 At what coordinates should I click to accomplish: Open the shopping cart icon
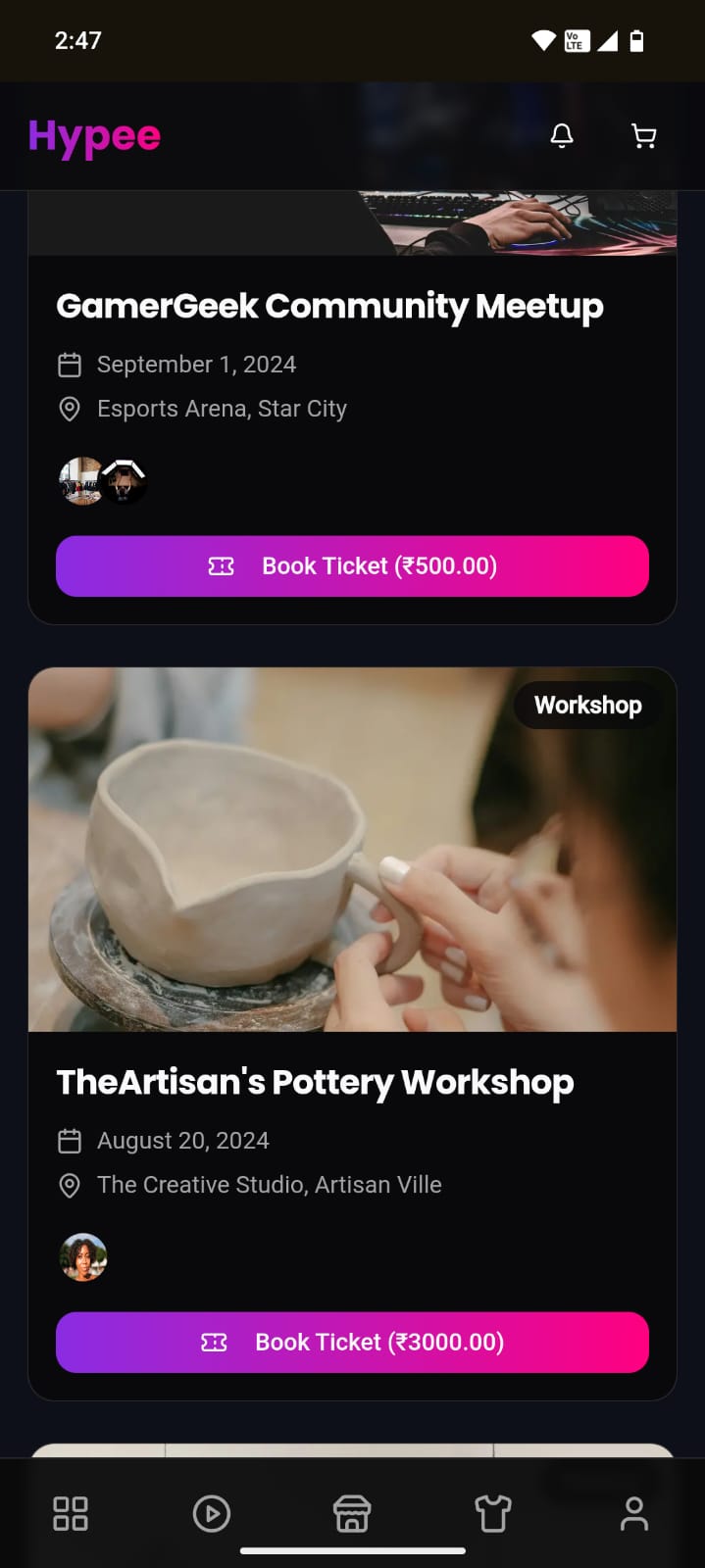point(643,136)
